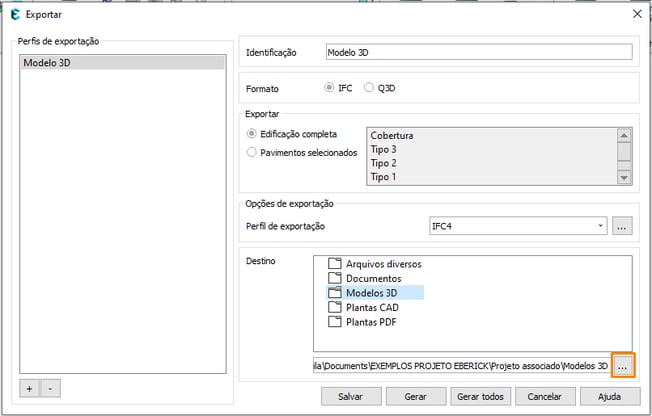Select the Q3D format option

(370, 88)
